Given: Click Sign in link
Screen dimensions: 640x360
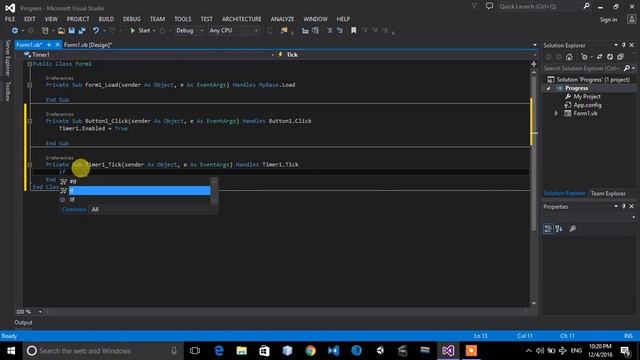Looking at the screenshot, I should click(x=608, y=20).
